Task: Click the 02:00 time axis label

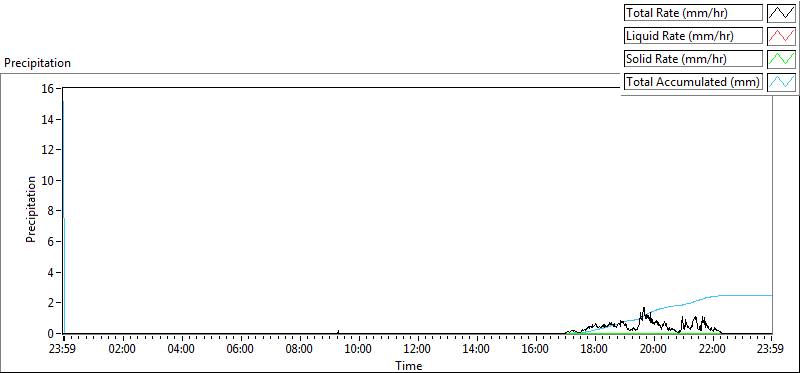Action: pos(122,350)
